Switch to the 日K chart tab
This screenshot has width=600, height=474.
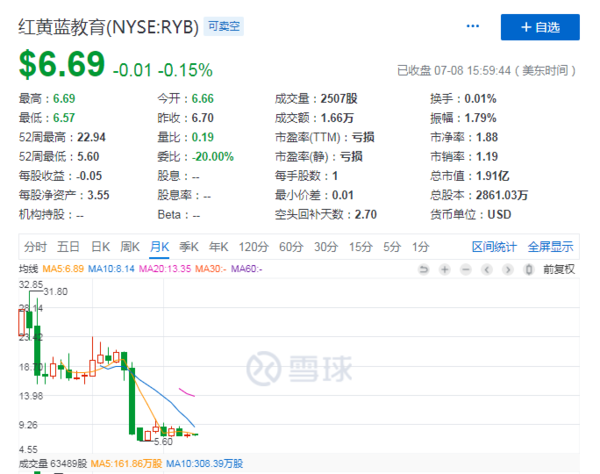click(101, 247)
